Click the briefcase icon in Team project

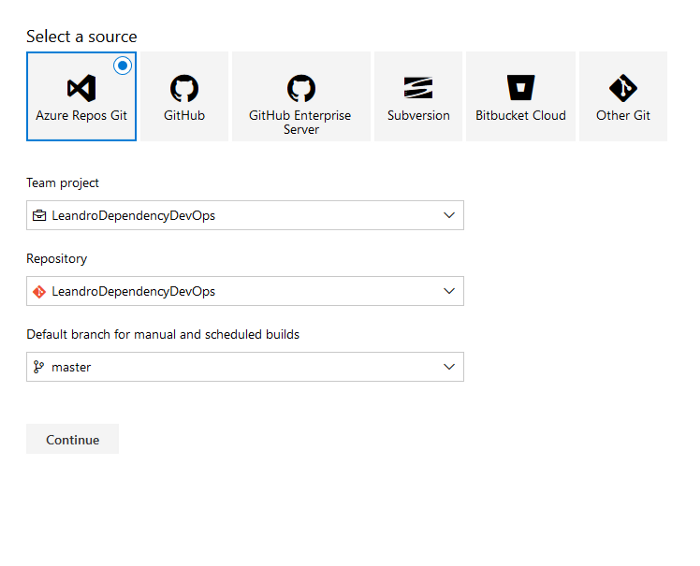39,216
